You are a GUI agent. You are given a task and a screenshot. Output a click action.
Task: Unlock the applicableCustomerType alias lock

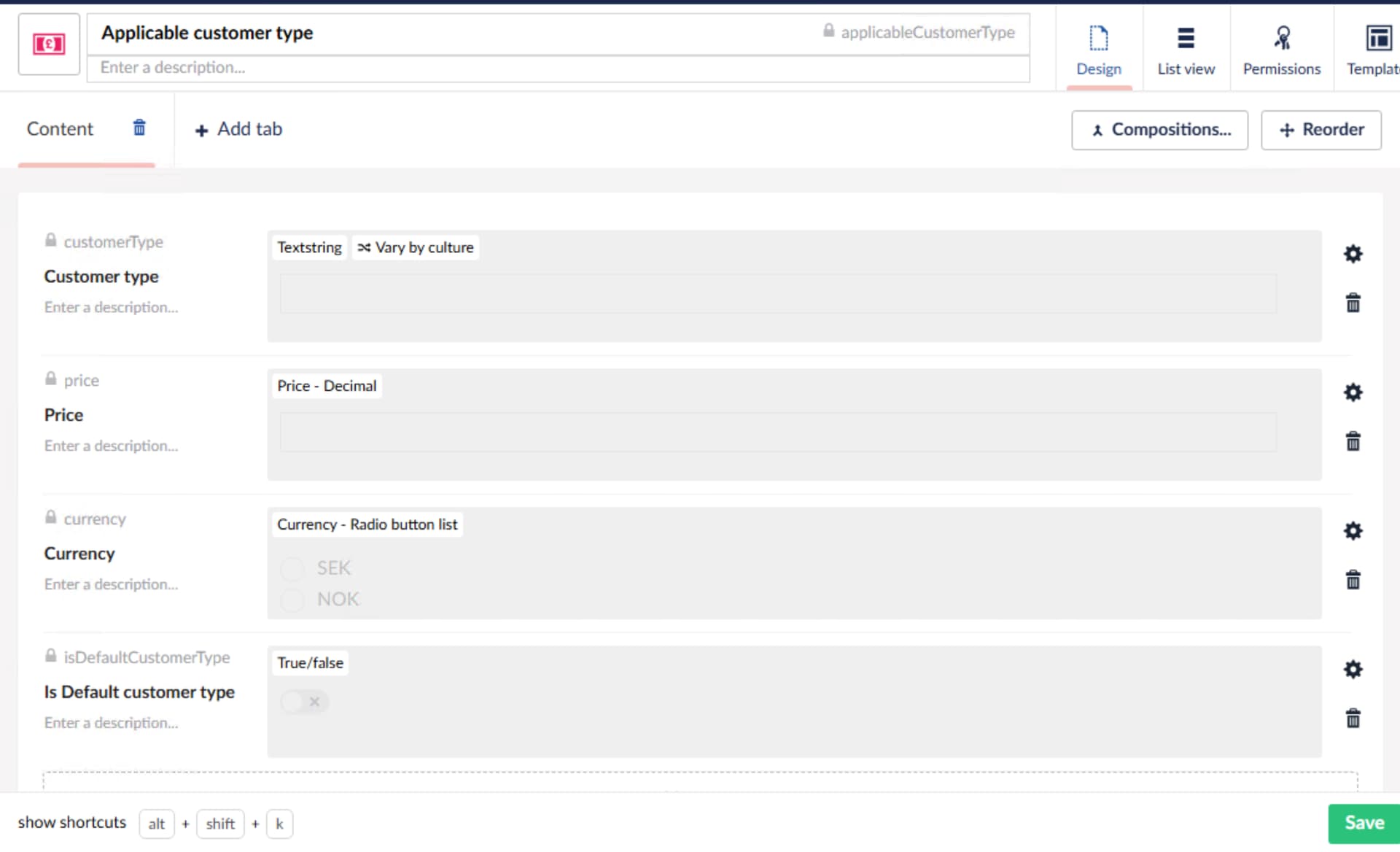[x=828, y=31]
